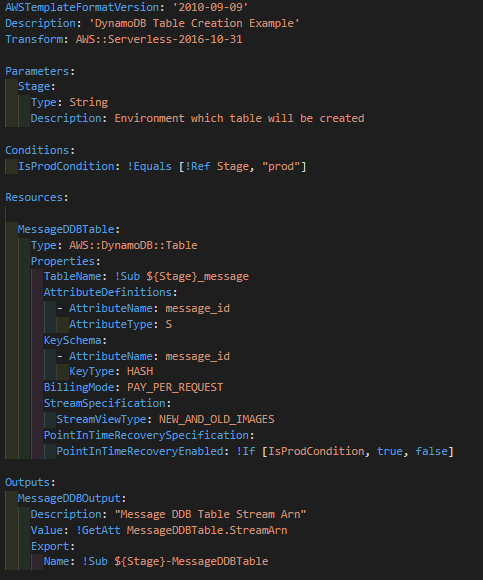Click the AttributeDefinitions key
This screenshot has height=580, width=483.
click(108, 292)
